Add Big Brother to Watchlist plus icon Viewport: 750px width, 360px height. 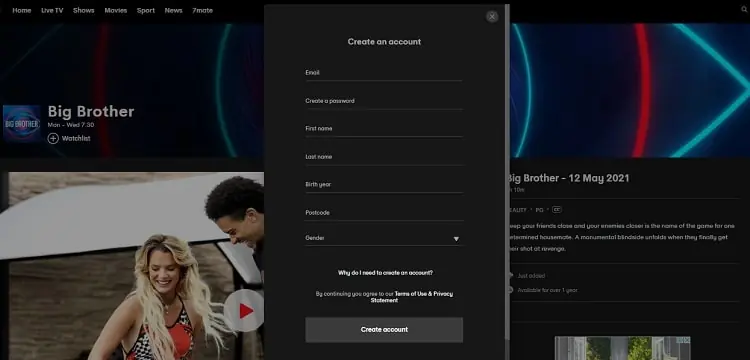(53, 139)
